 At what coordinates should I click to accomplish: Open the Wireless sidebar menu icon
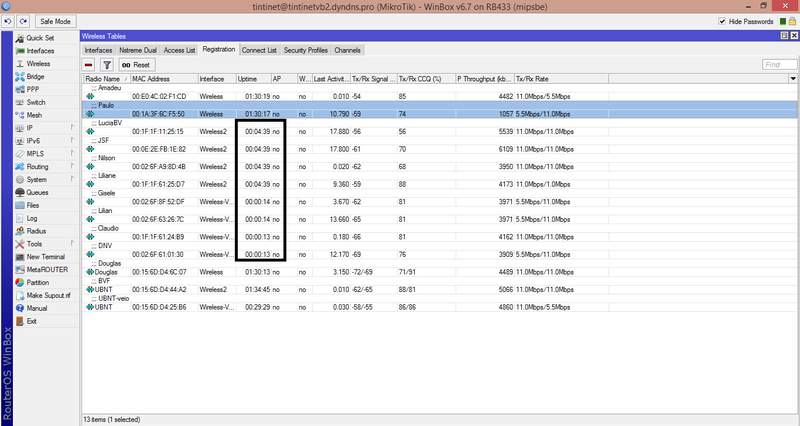tap(20, 64)
